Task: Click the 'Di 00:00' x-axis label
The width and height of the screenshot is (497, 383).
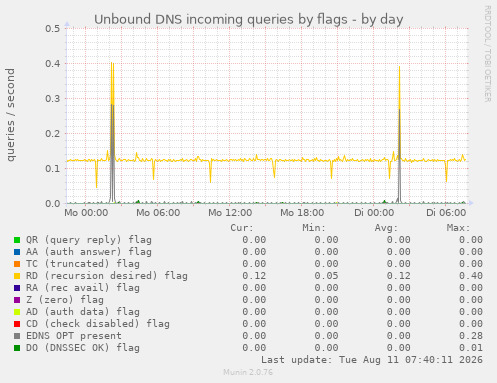Action: 374,213
